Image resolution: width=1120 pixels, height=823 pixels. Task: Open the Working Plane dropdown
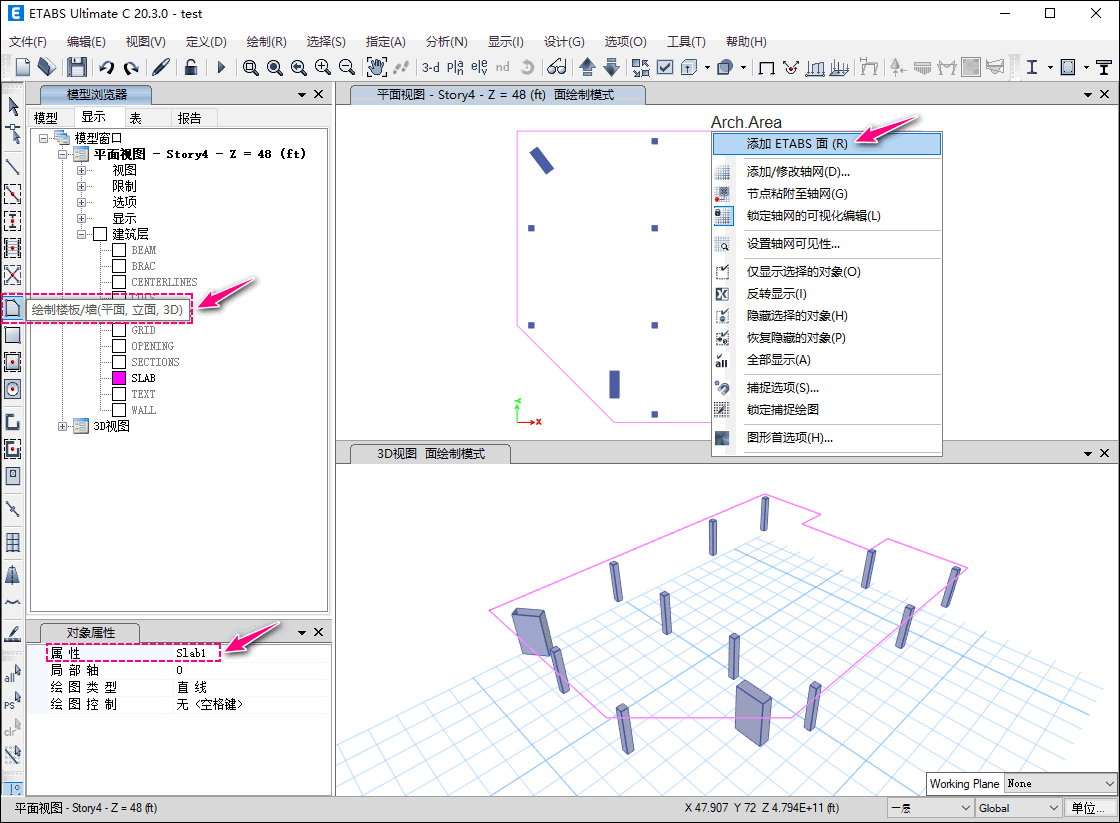1060,783
